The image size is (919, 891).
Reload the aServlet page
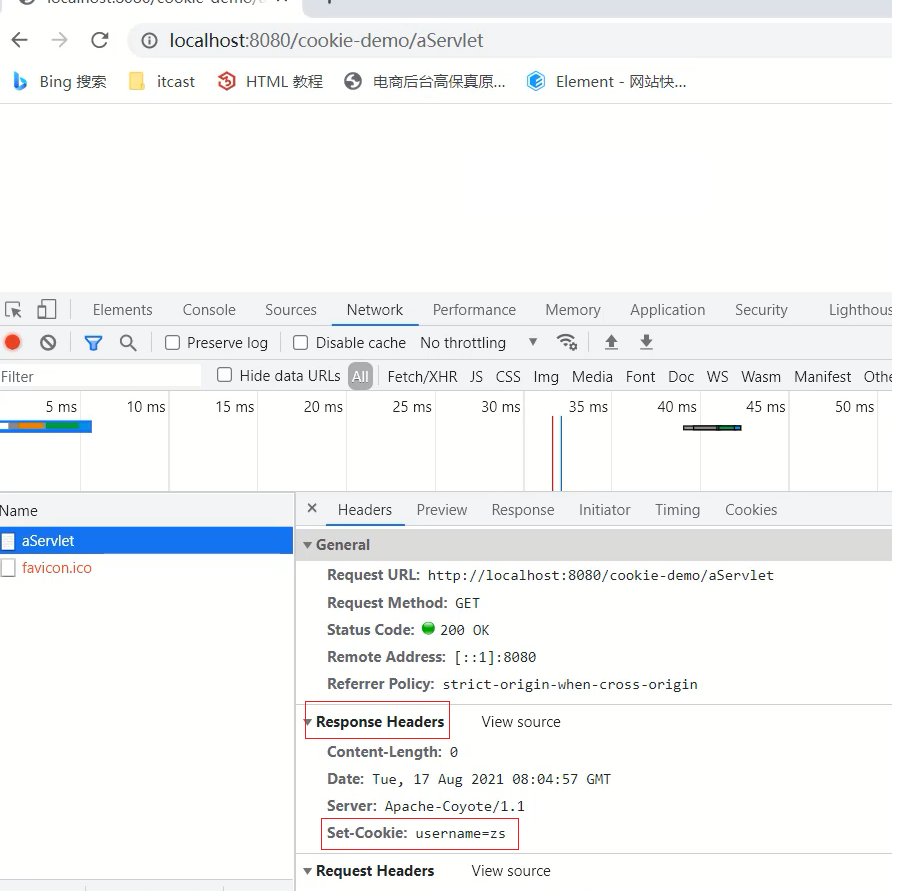click(100, 40)
